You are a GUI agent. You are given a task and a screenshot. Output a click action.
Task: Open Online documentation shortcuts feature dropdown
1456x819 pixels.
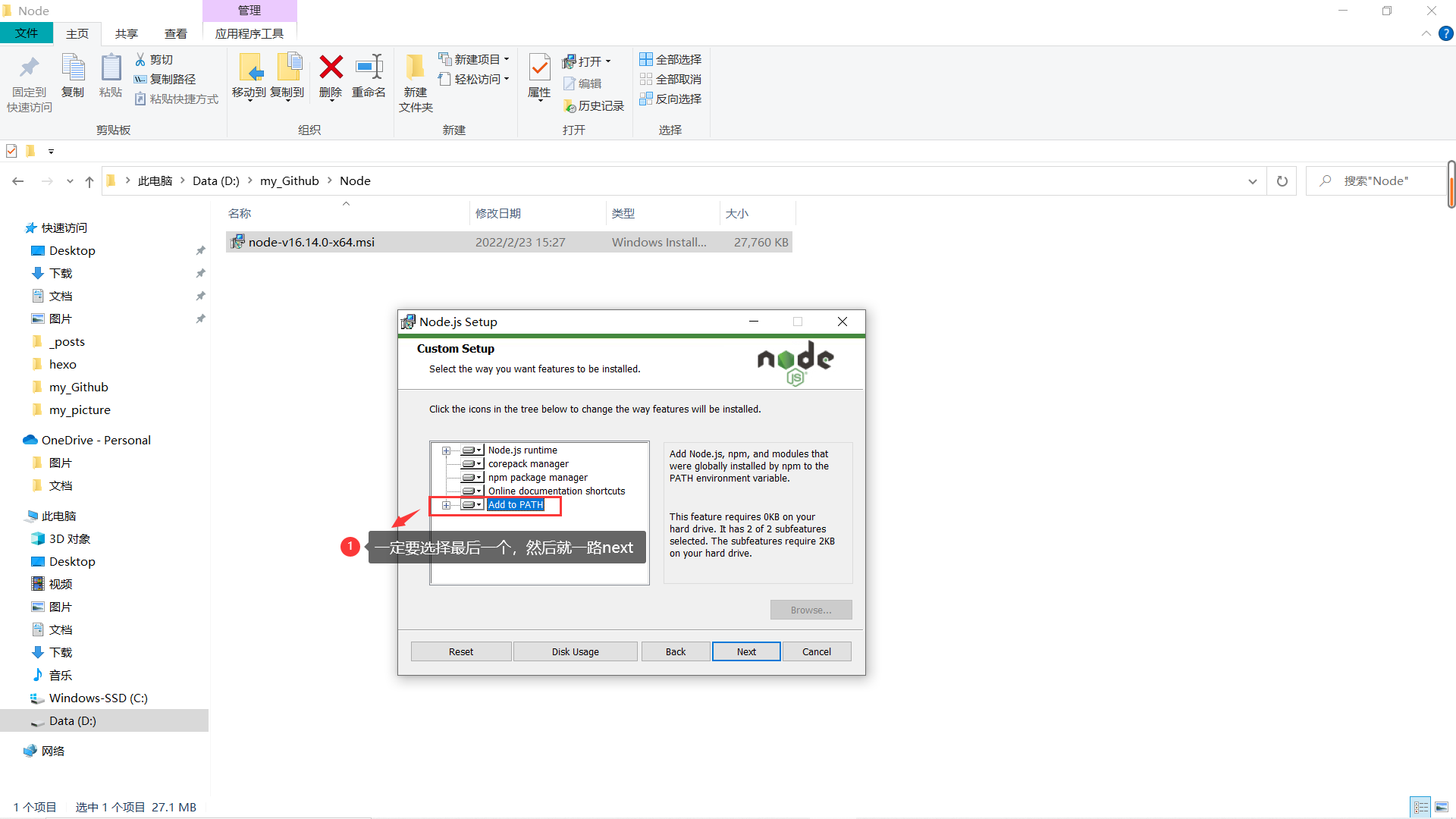click(472, 491)
